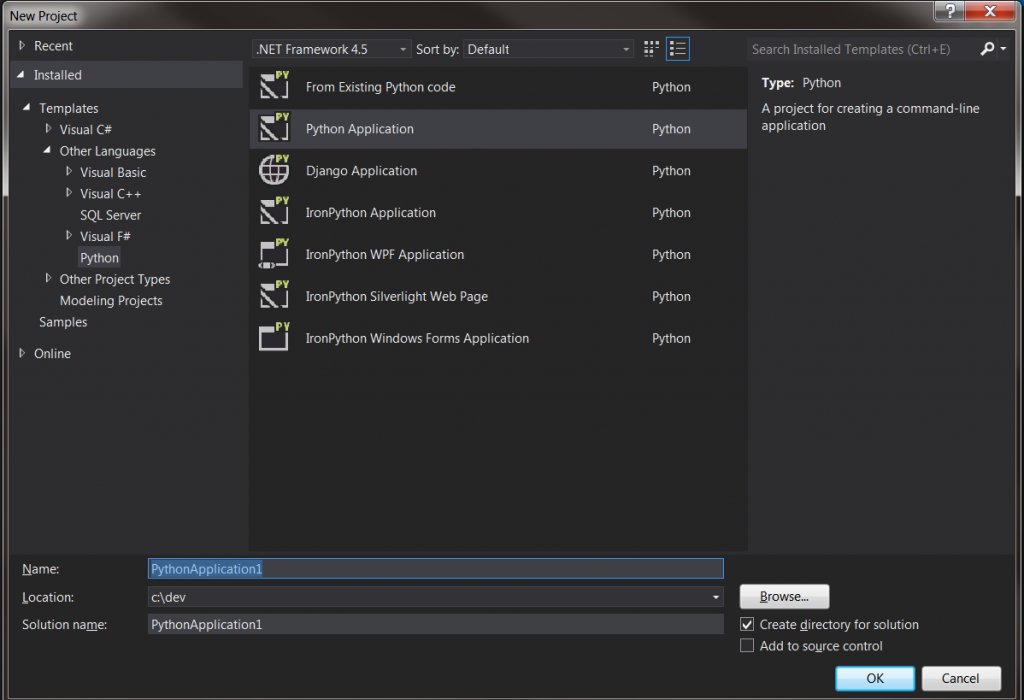Click the IronPython Silverlight Web Page icon
The width and height of the screenshot is (1024, 700).
[274, 295]
